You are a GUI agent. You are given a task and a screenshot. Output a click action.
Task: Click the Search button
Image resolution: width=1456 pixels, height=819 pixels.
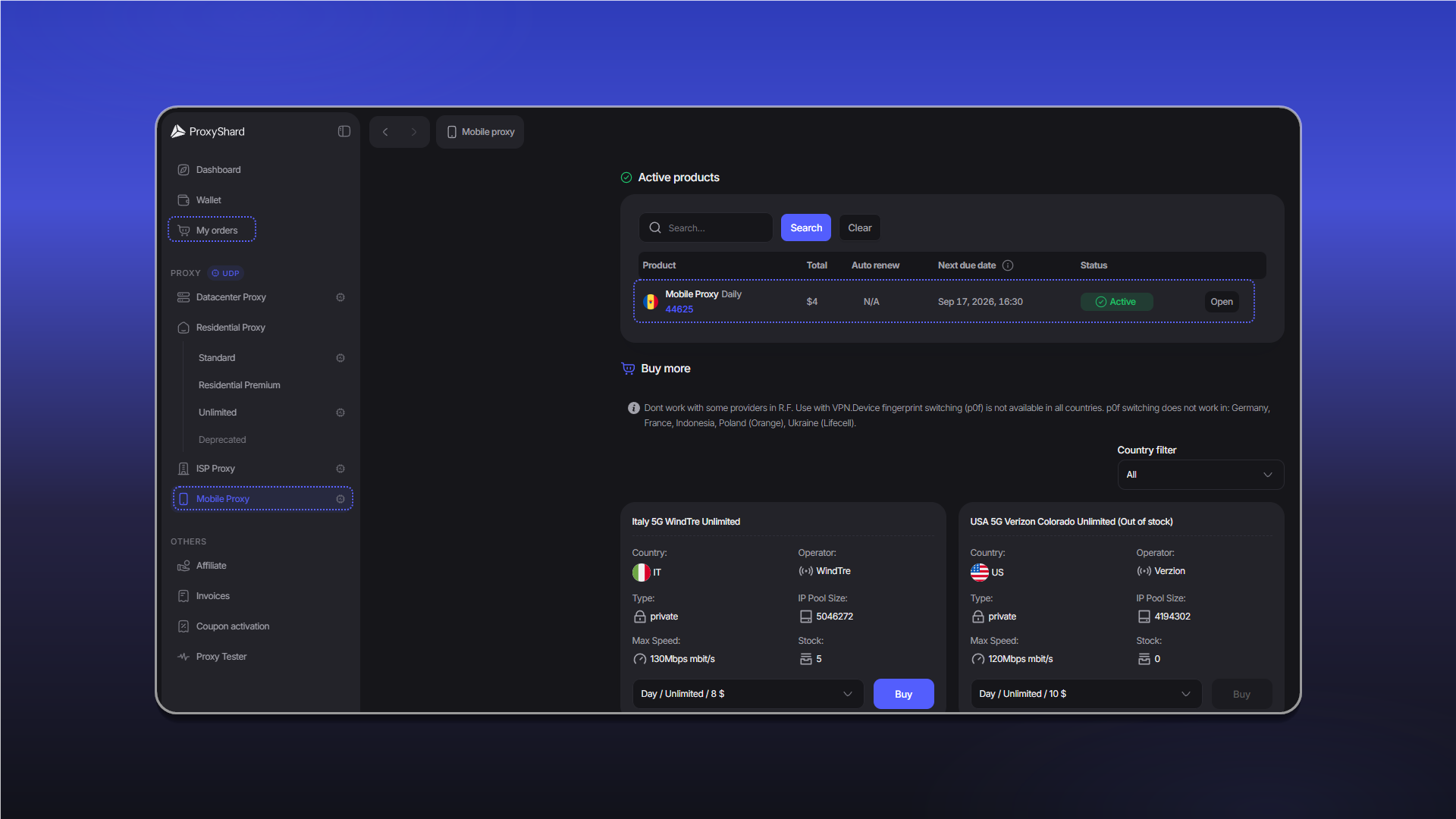[x=806, y=227]
